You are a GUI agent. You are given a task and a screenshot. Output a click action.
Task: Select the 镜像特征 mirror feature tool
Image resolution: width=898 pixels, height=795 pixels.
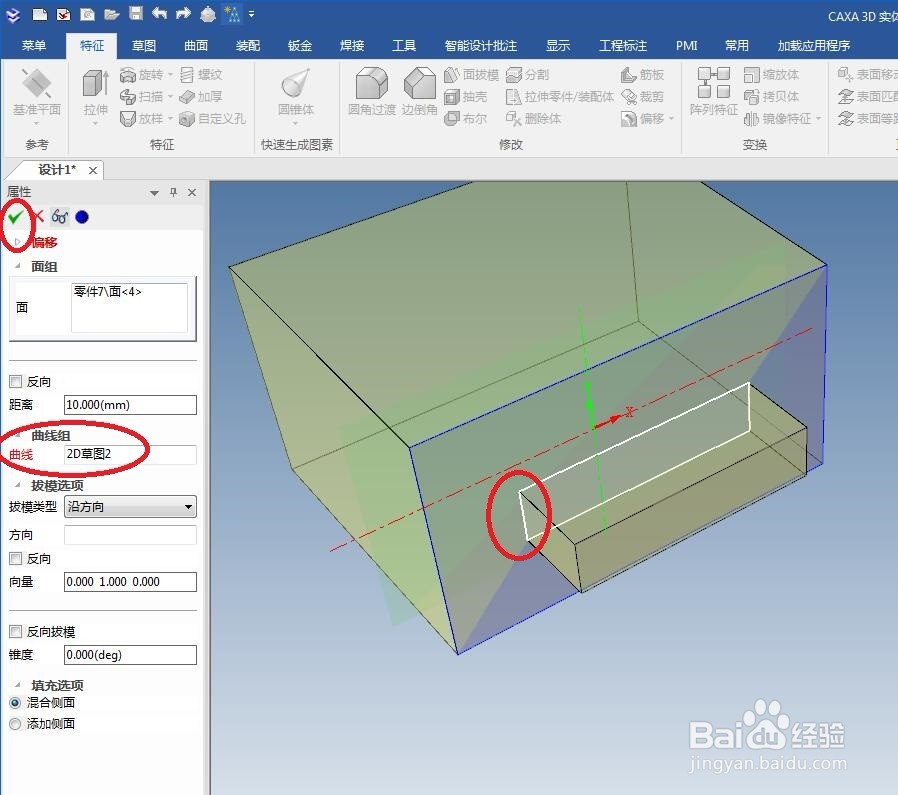click(x=777, y=119)
